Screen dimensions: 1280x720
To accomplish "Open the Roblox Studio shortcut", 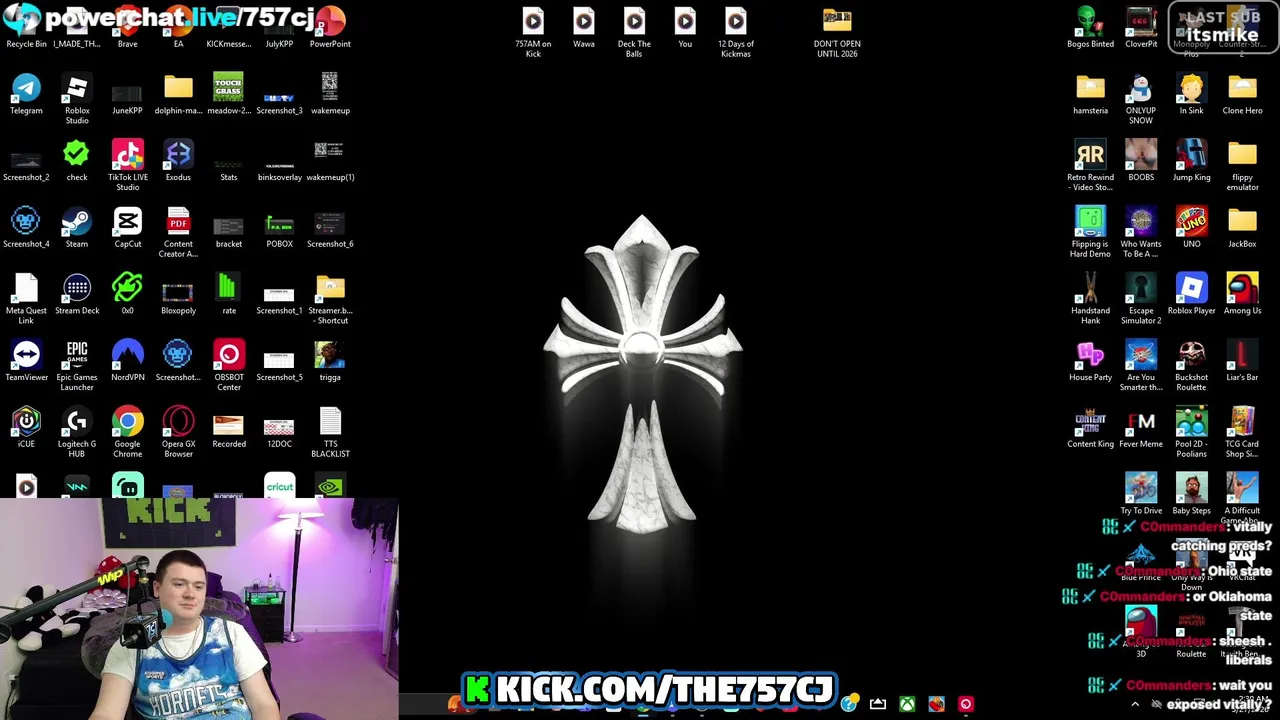I will click(x=77, y=99).
